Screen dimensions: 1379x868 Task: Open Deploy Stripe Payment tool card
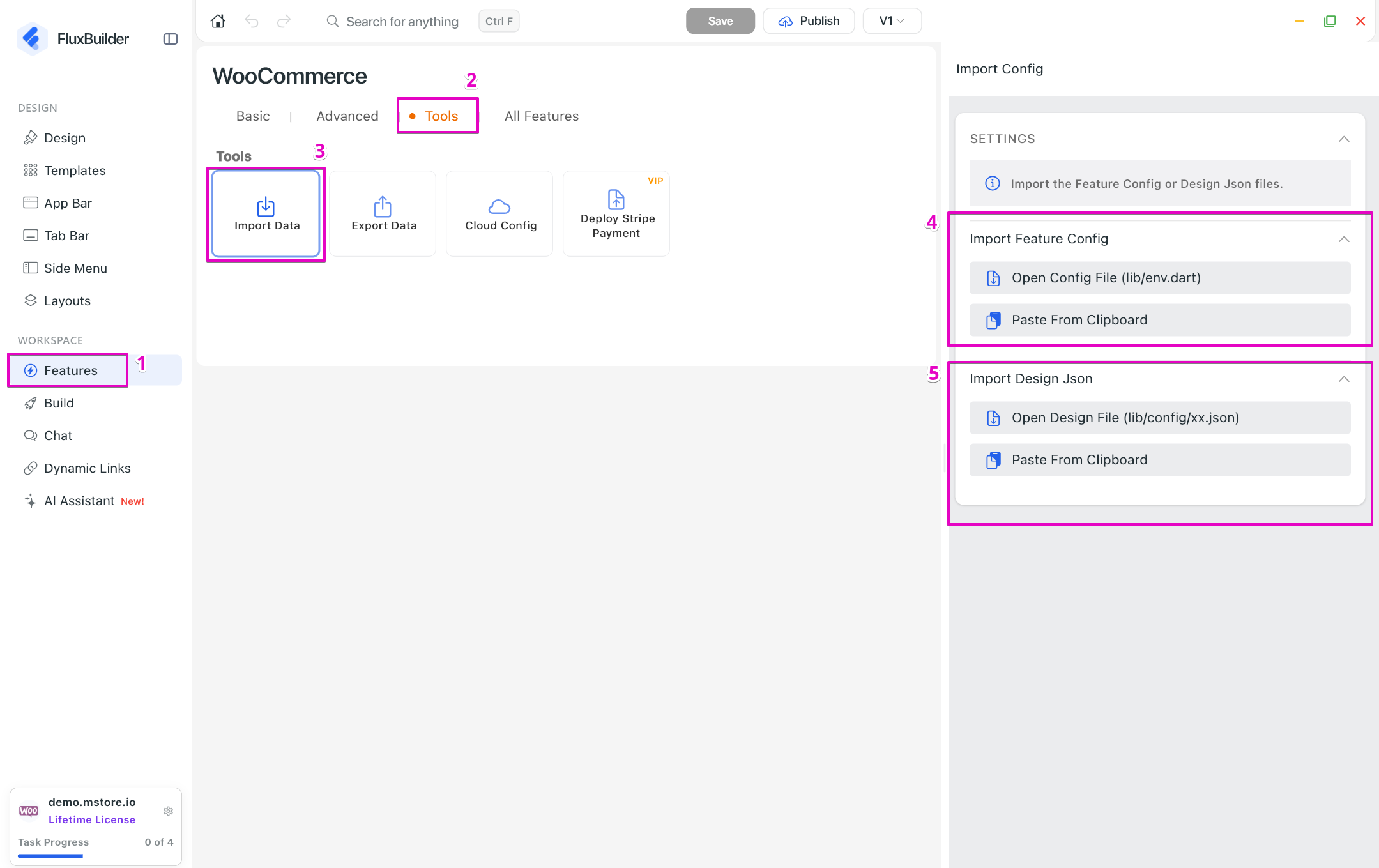617,214
